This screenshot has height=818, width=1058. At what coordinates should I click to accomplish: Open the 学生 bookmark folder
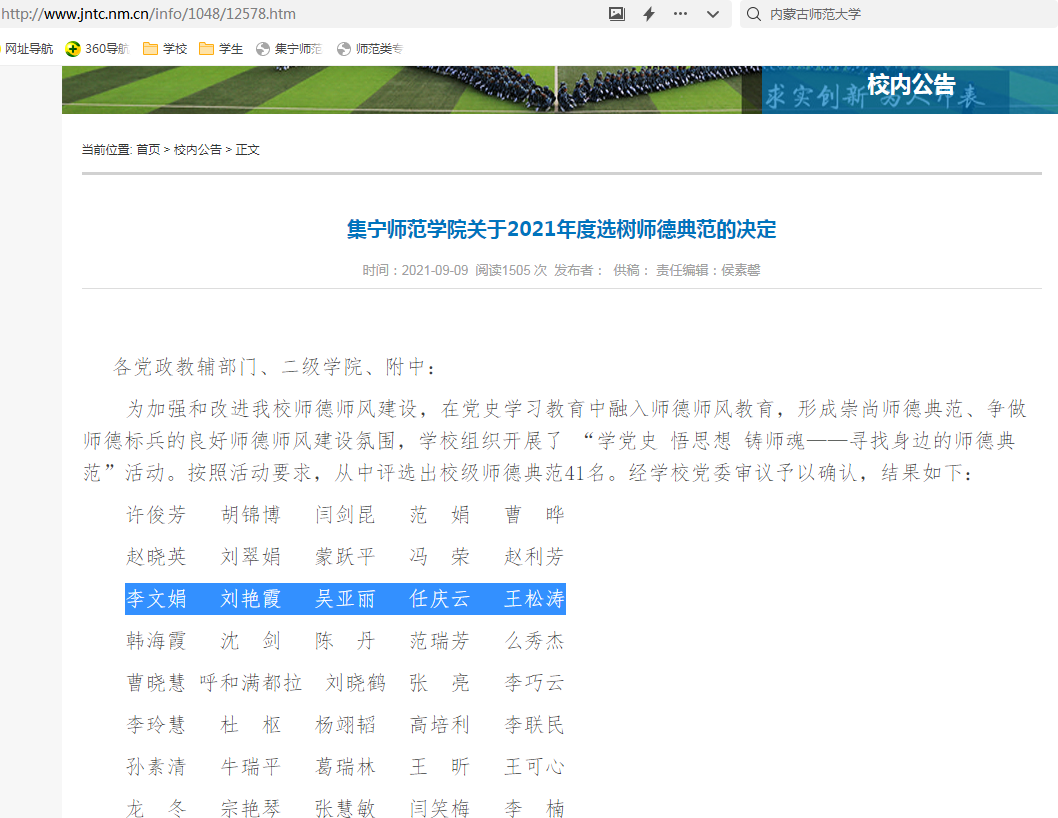221,49
